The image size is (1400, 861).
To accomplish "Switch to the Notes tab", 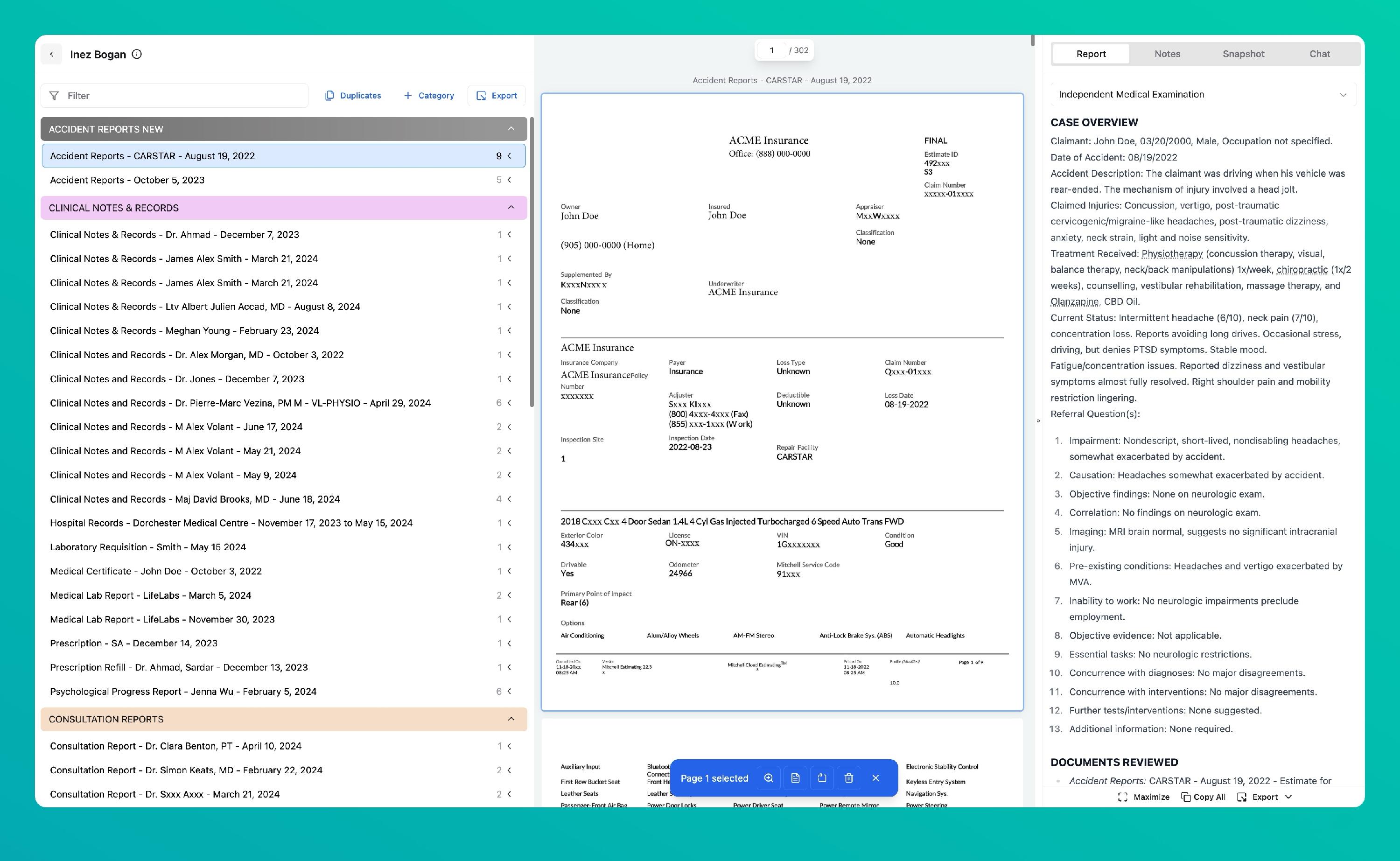I will [x=1167, y=54].
